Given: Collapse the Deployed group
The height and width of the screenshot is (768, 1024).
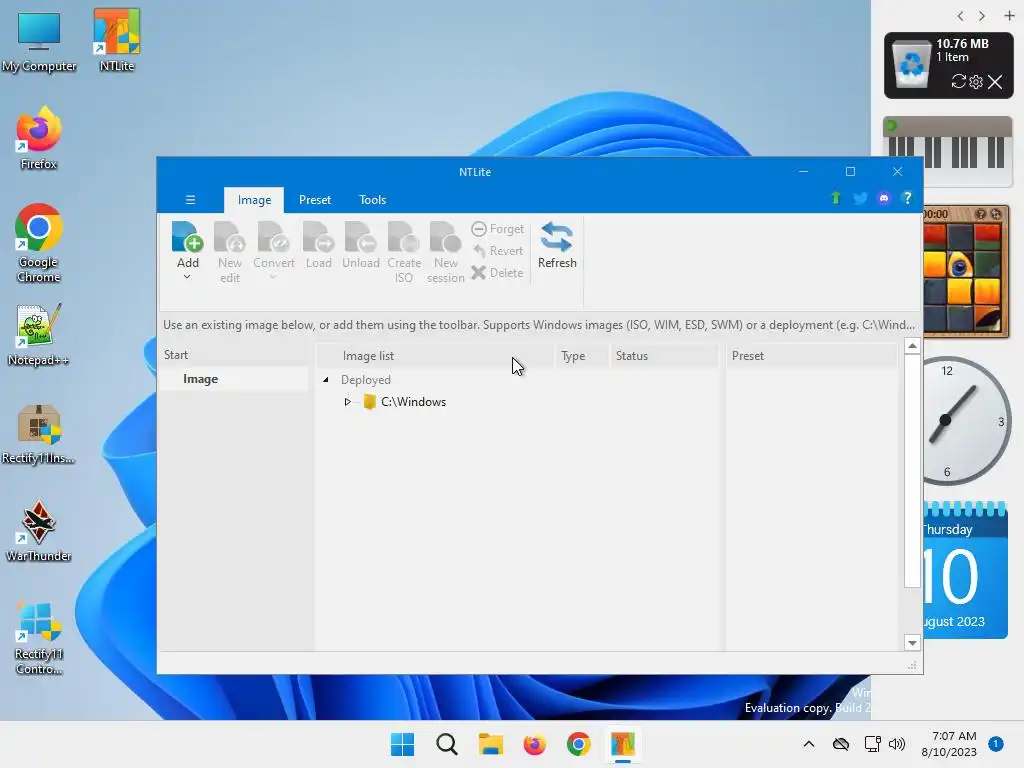Looking at the screenshot, I should coord(325,379).
